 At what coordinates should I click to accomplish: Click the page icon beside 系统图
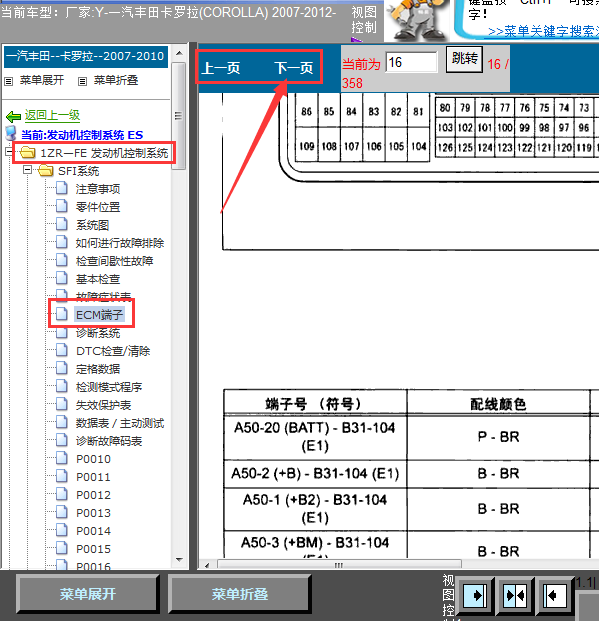tap(62, 224)
